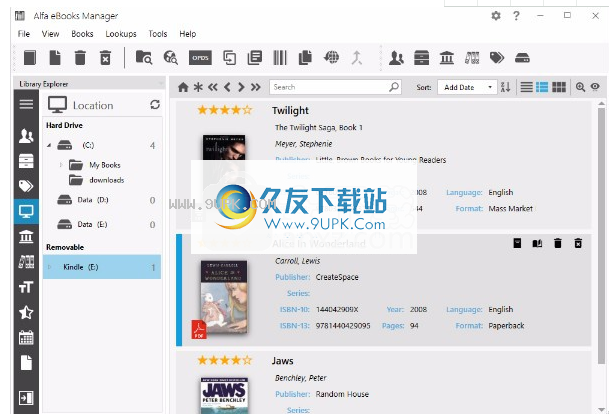Click the copy documents toolbar icon
The width and height of the screenshot is (609, 414).
305,57
